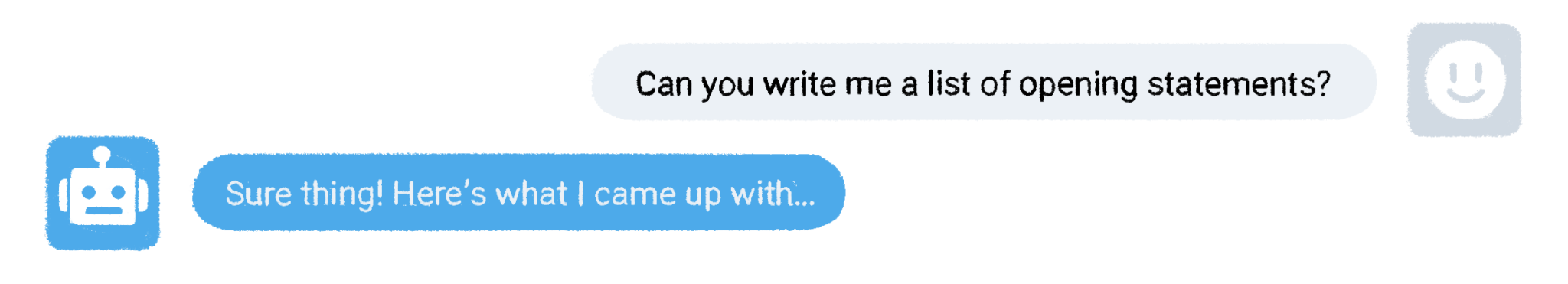This screenshot has height=284, width=1568.
Task: Click the smile curve on user avatar
Action: (1465, 94)
